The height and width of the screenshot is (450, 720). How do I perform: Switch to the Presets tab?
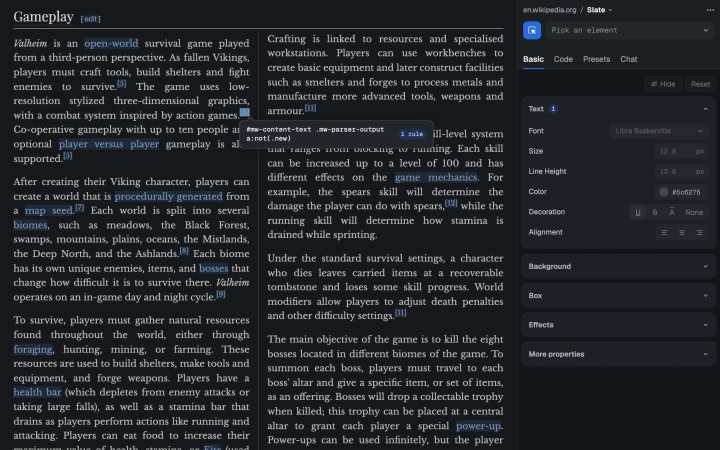click(596, 59)
